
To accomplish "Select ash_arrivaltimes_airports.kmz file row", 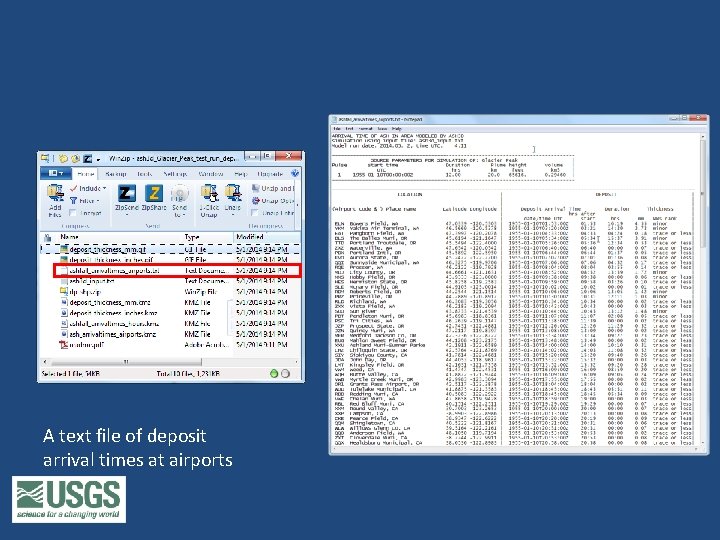I will [x=171, y=334].
